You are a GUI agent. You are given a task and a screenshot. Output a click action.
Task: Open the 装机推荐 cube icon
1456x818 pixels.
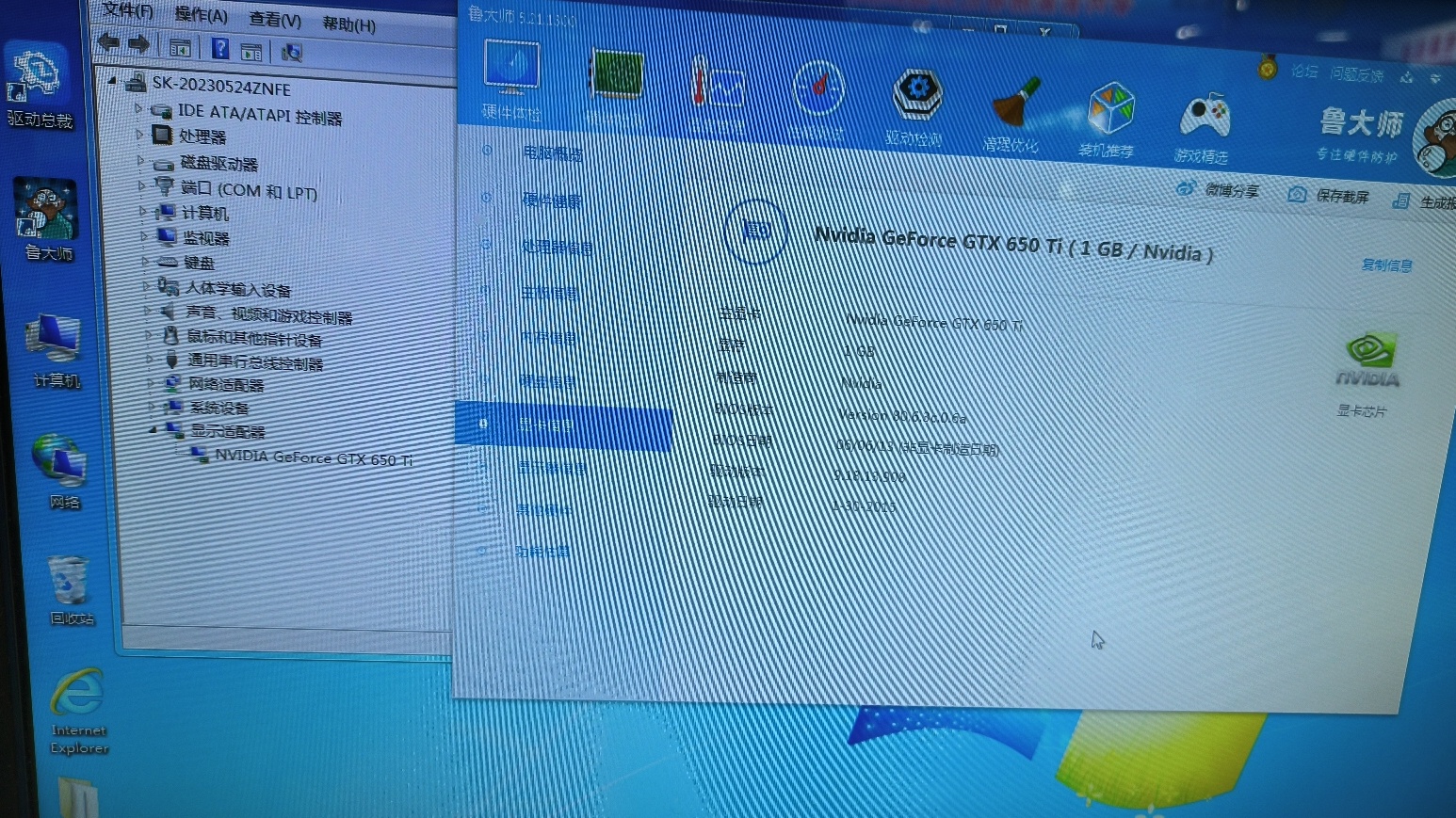[x=1110, y=107]
